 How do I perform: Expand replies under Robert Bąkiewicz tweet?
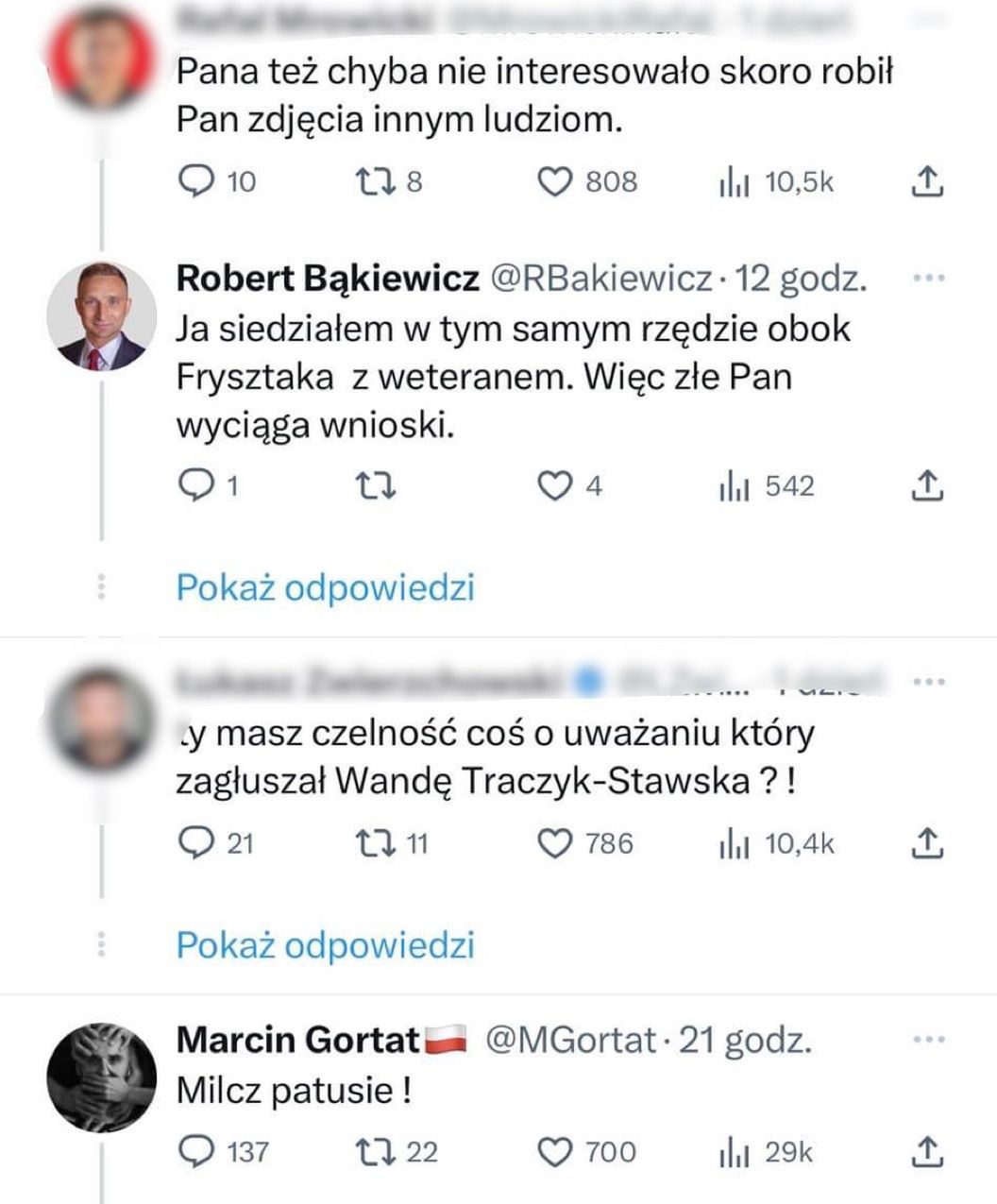[x=326, y=588]
